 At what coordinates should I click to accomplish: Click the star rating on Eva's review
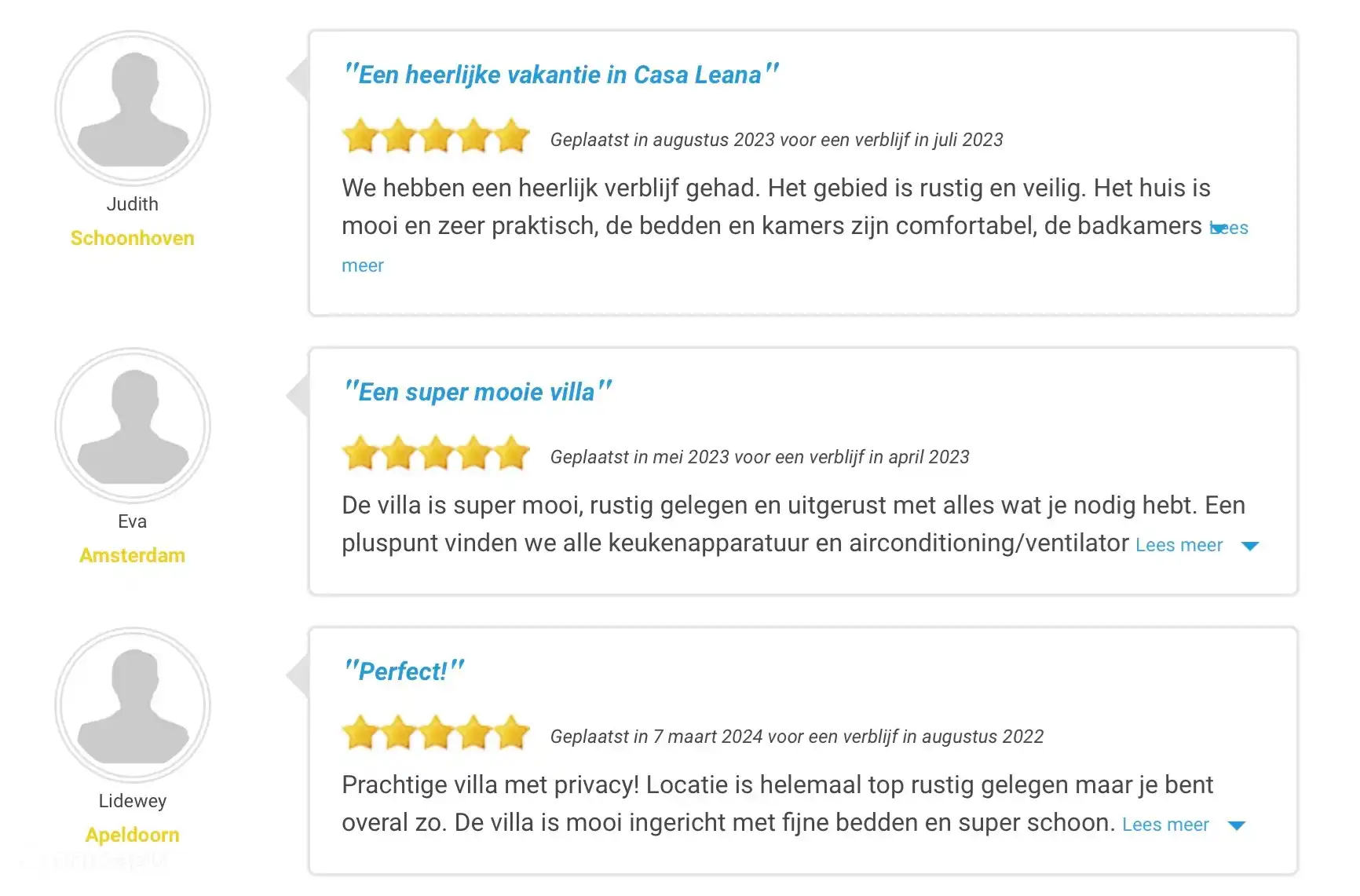point(436,454)
